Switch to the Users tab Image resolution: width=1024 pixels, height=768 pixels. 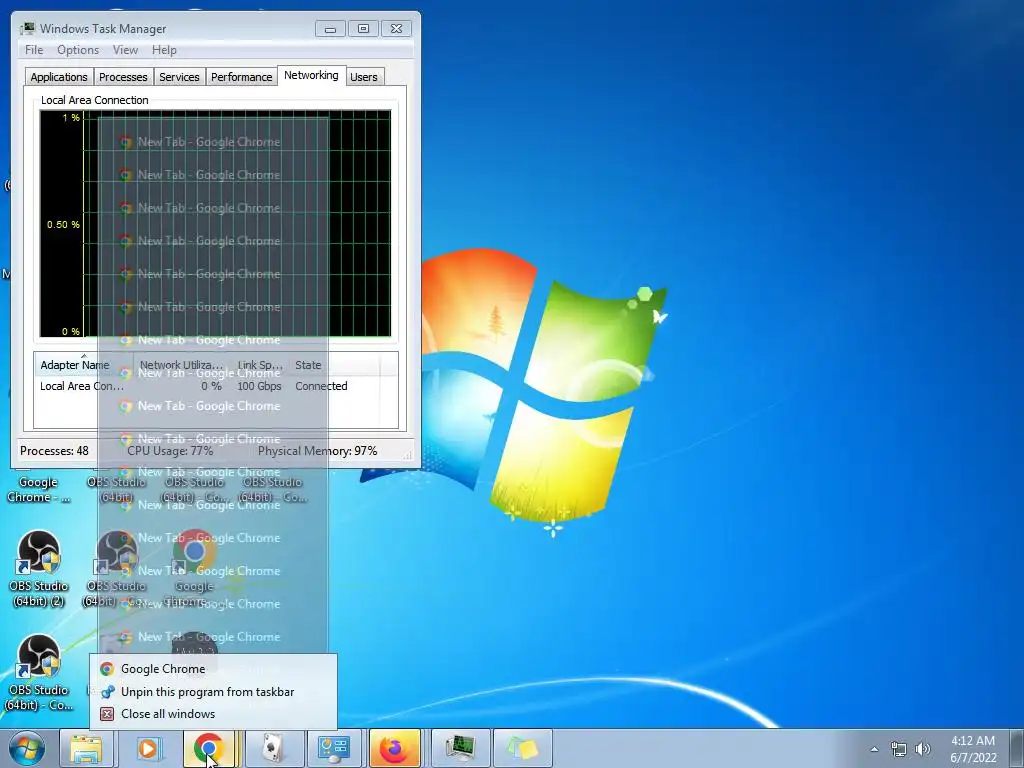point(364,77)
